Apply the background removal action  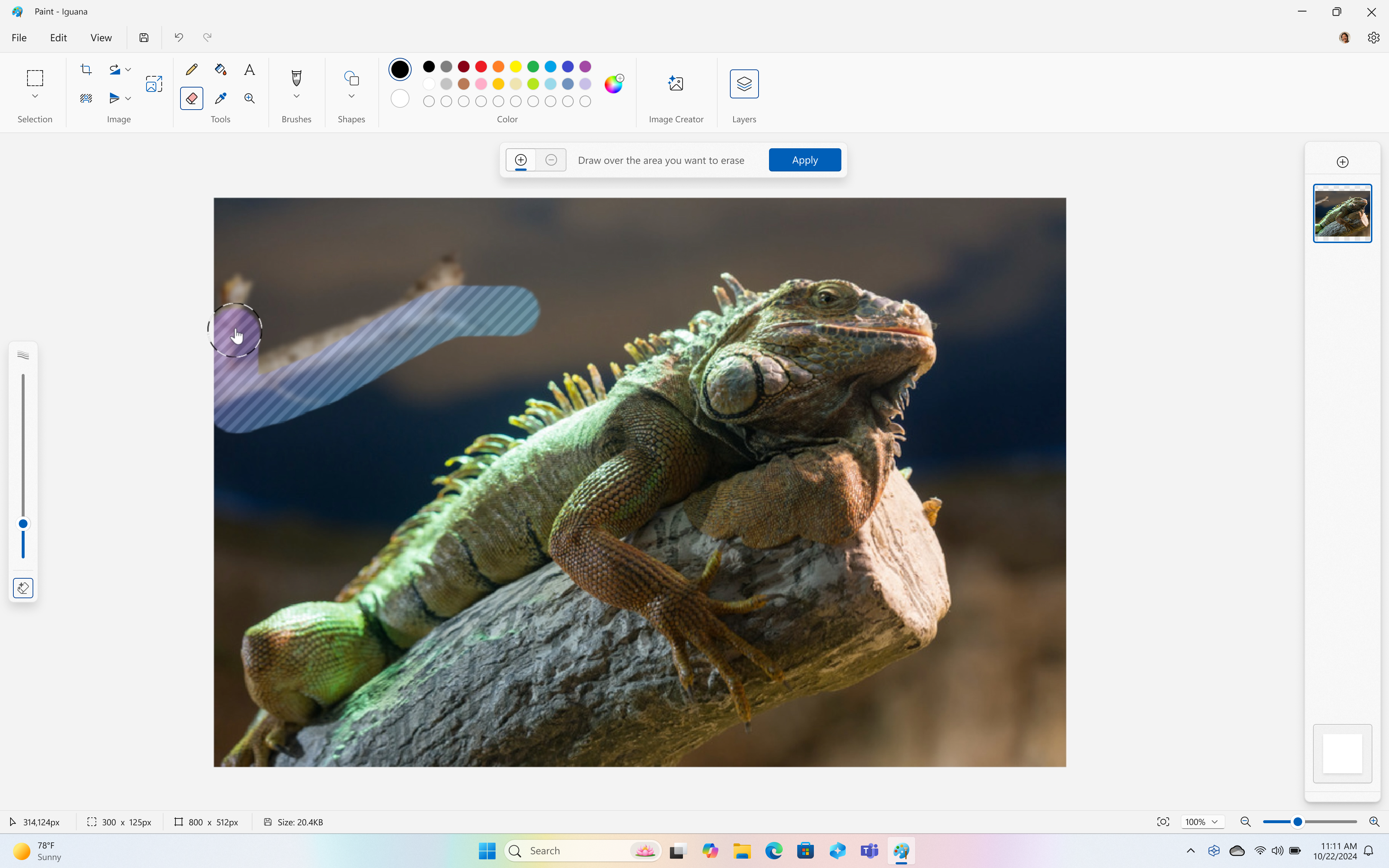click(x=805, y=159)
